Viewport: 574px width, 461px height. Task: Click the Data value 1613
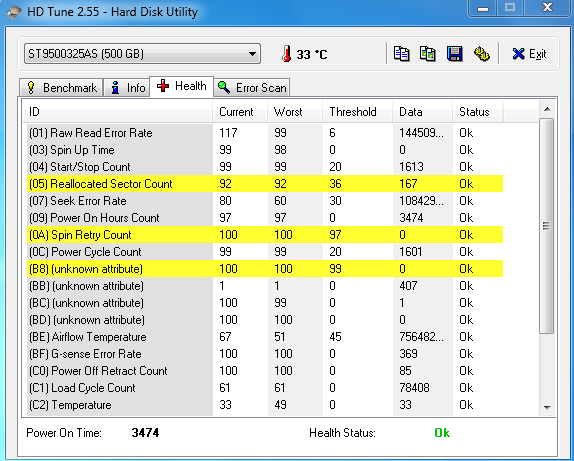[411, 167]
